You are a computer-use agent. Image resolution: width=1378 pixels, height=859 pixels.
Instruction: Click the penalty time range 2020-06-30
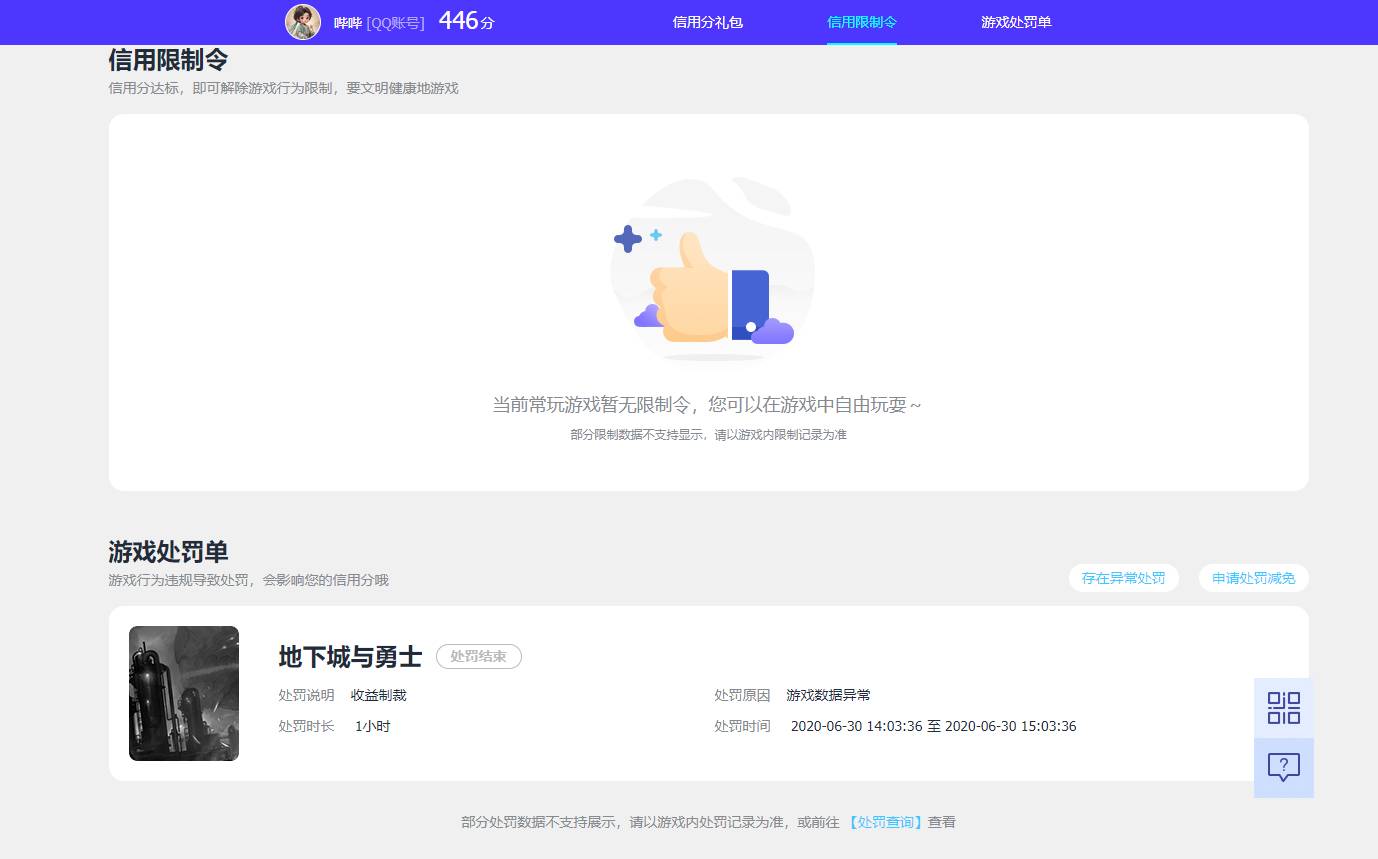click(x=932, y=726)
